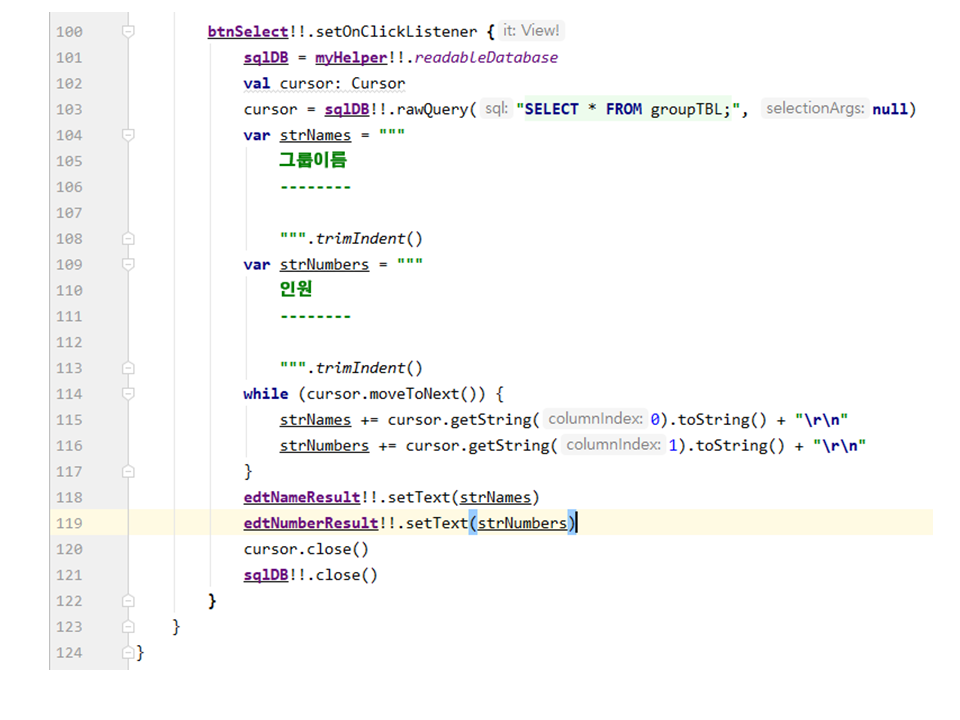960x720 pixels.
Task: Click the fold end marker at line 122
Action: pos(128,601)
